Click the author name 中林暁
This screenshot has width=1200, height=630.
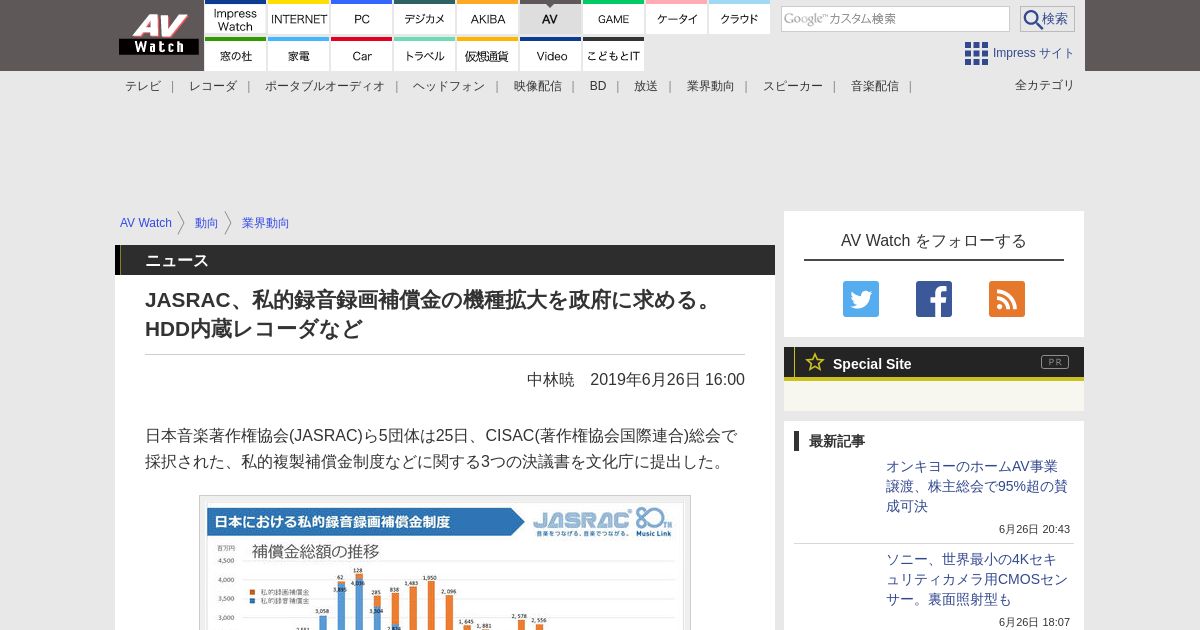[551, 380]
